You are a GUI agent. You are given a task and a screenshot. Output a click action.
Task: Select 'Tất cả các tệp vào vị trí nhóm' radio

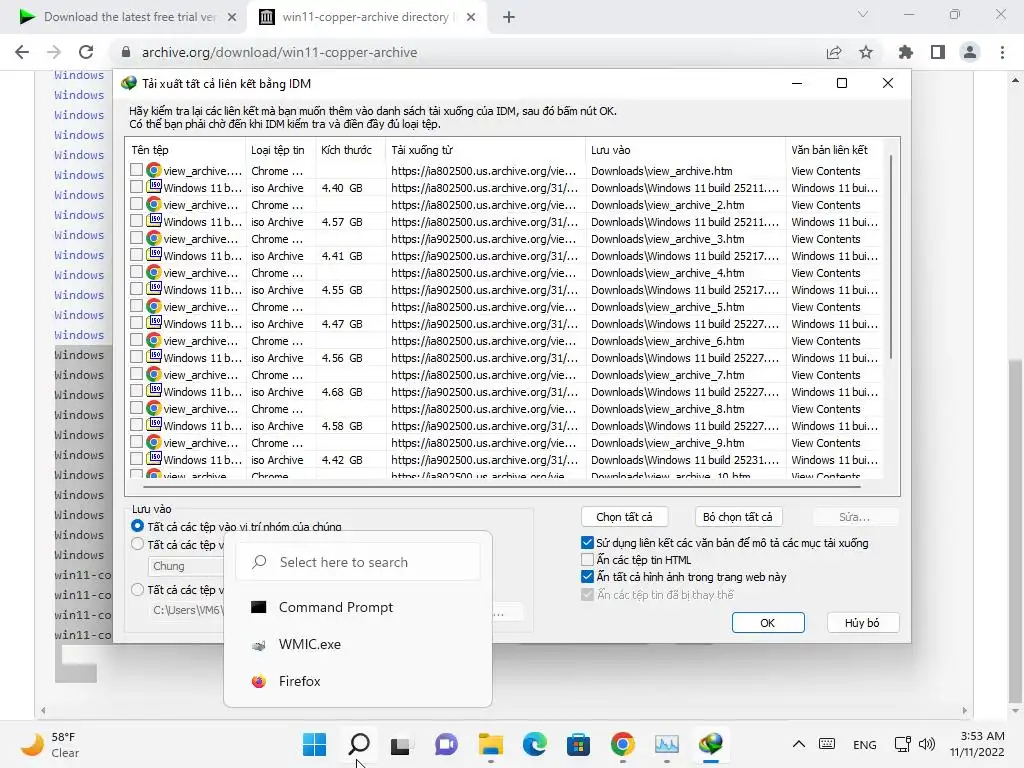pyautogui.click(x=137, y=526)
